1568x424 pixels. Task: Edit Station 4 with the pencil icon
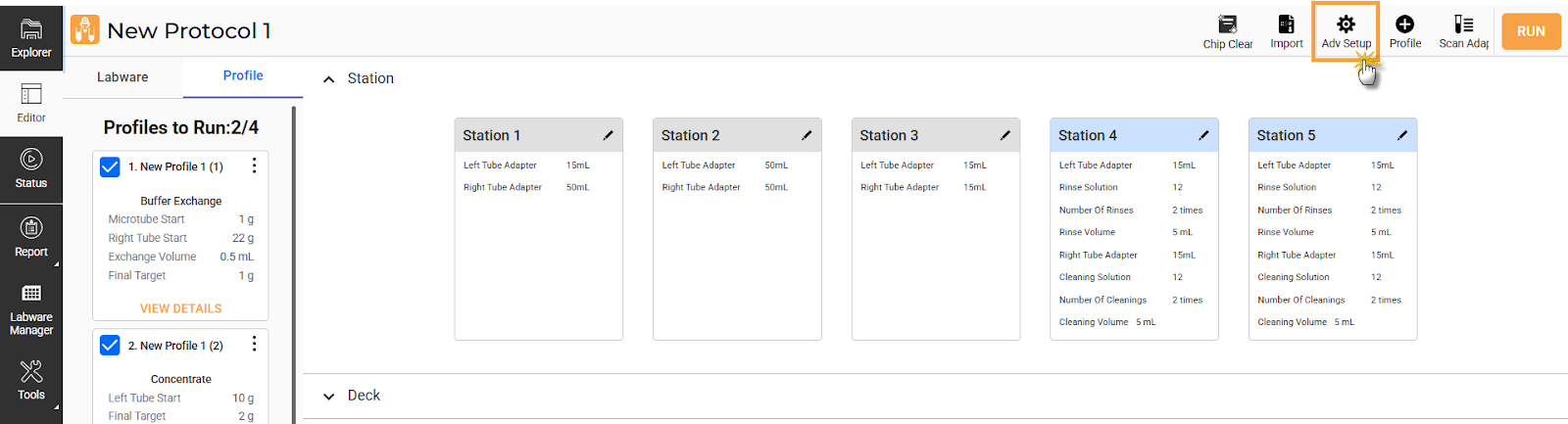tap(1203, 135)
